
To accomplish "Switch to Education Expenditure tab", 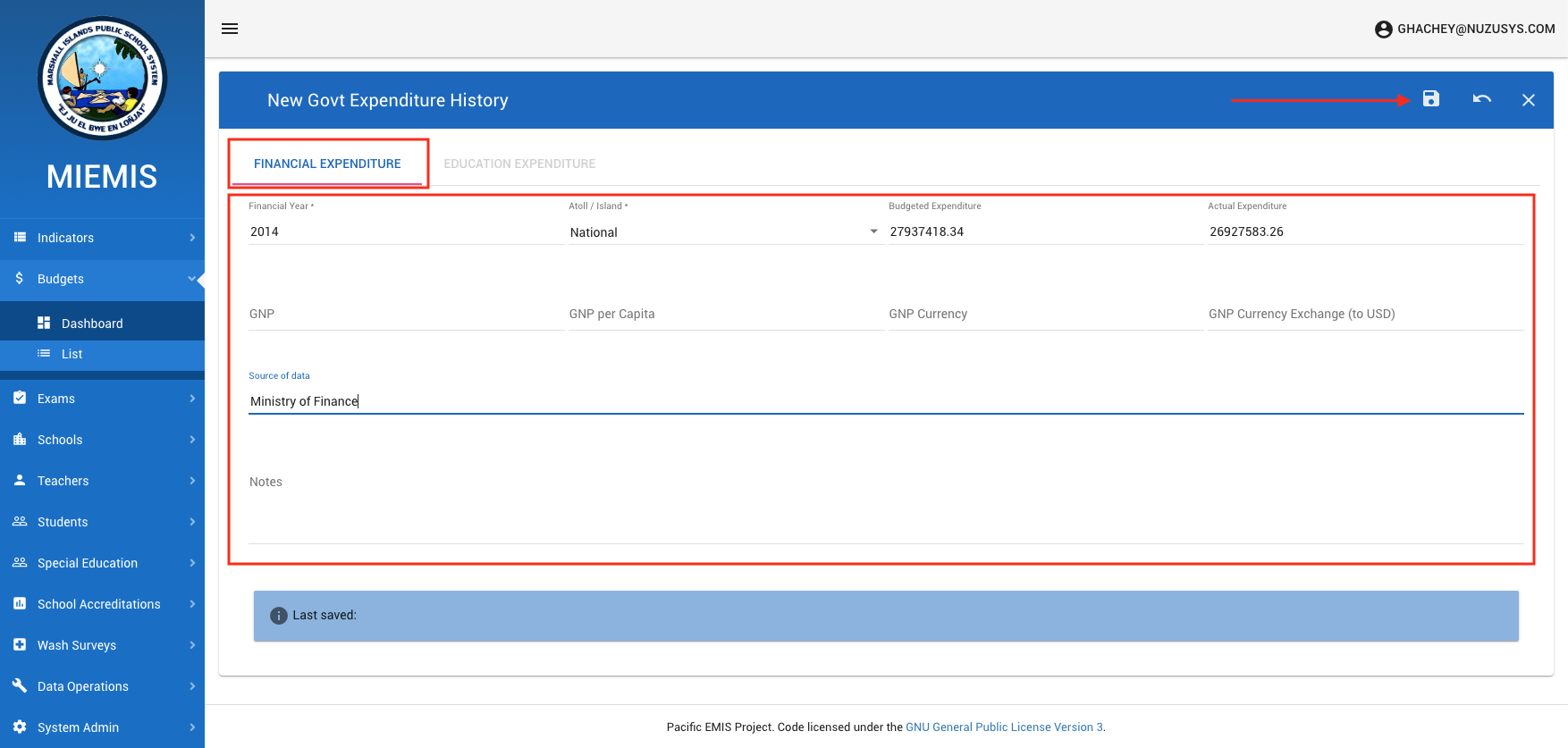I will pos(519,164).
